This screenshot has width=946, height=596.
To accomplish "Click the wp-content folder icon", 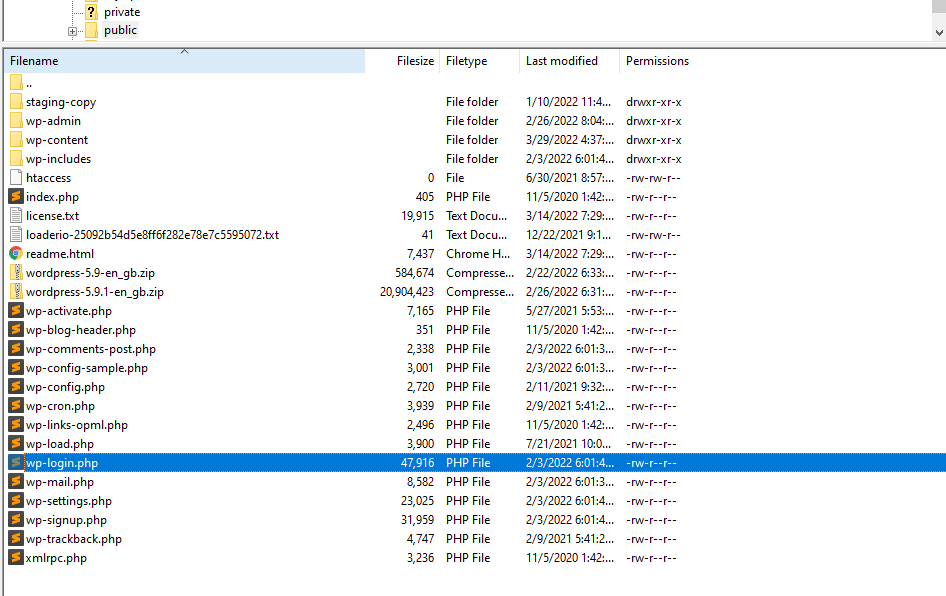I will pos(18,139).
